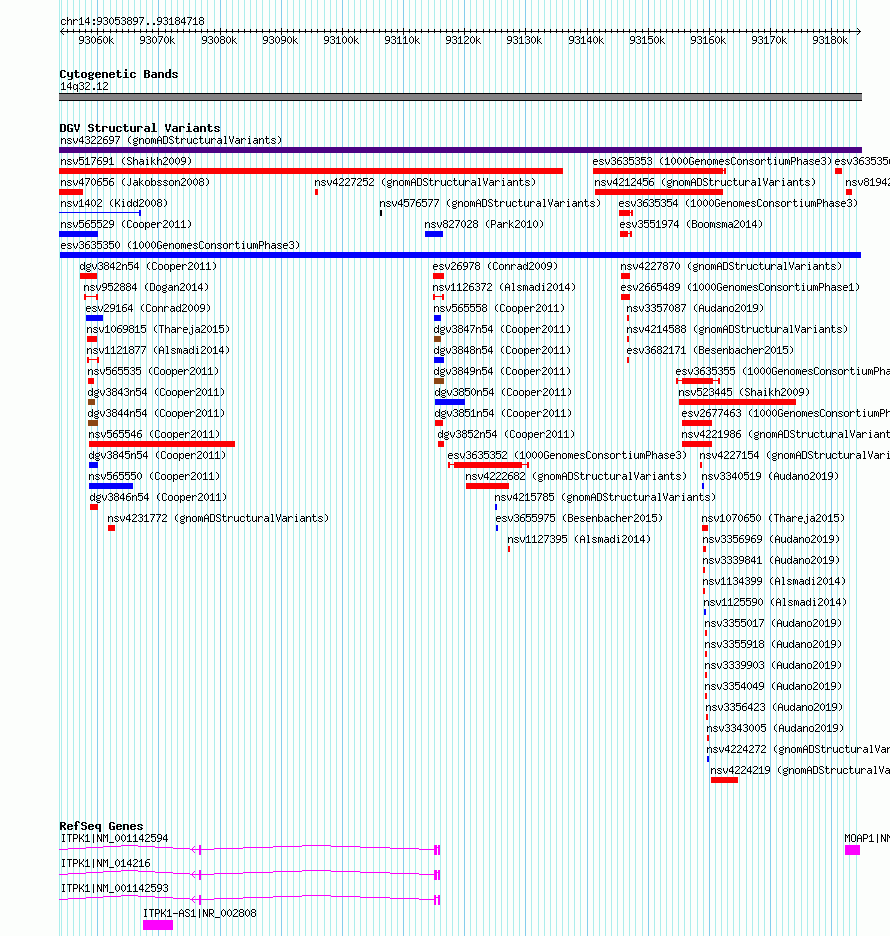Click esv3655975 (Besenbacher2015) label
Screen dimensions: 890x936
(579, 518)
